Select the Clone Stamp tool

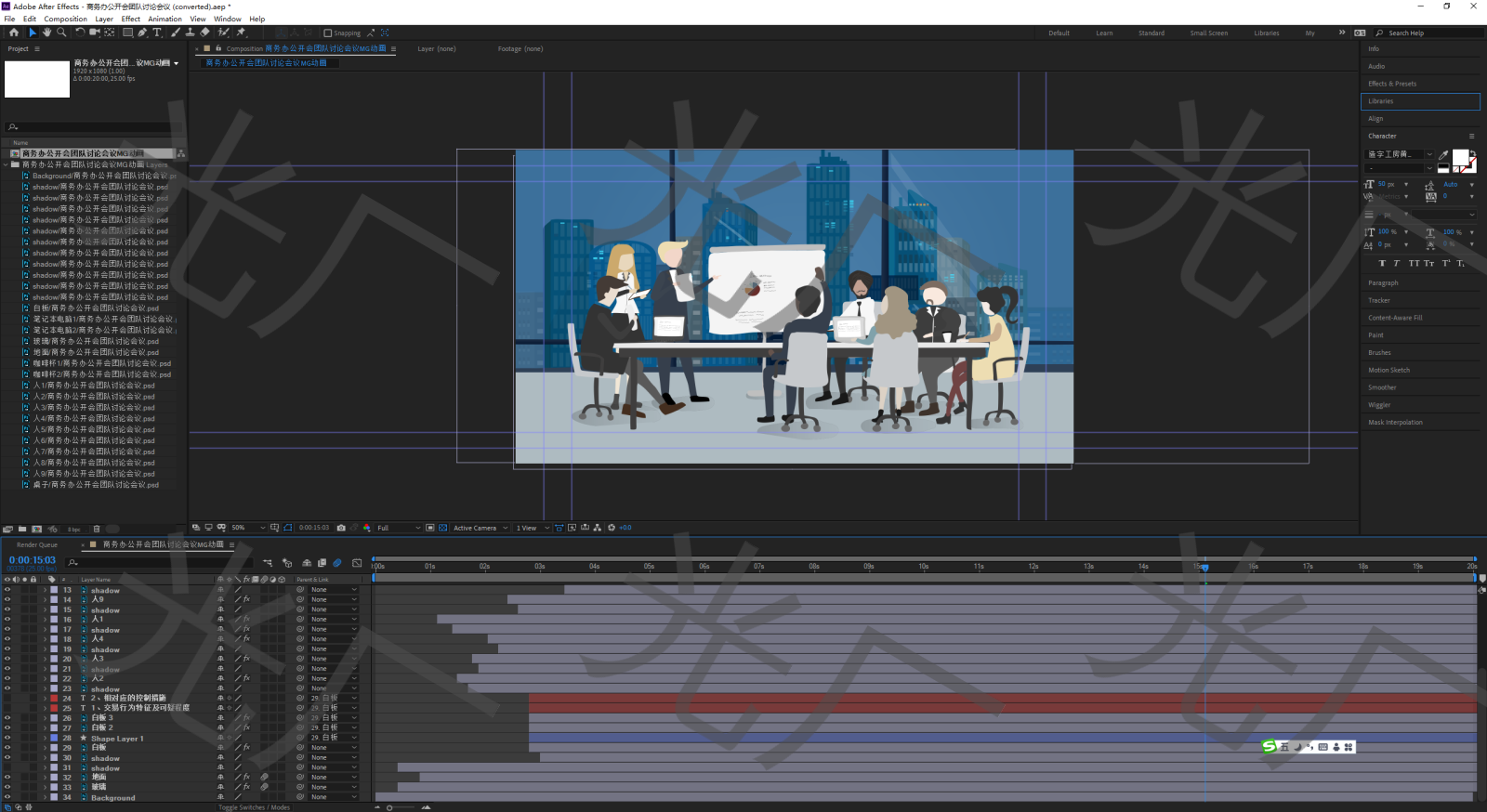(190, 33)
